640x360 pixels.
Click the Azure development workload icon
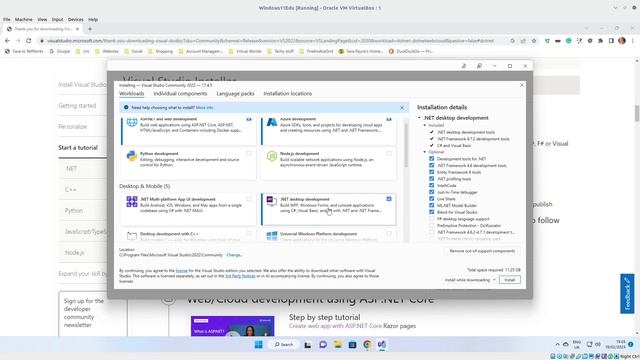click(272, 122)
